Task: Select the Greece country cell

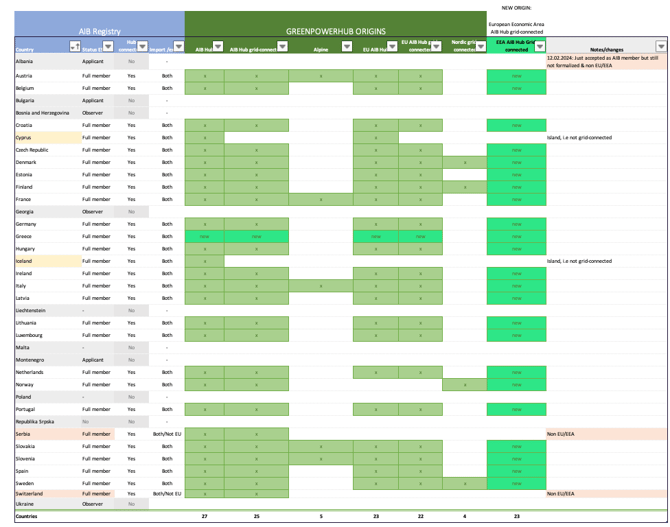Action: [48, 237]
